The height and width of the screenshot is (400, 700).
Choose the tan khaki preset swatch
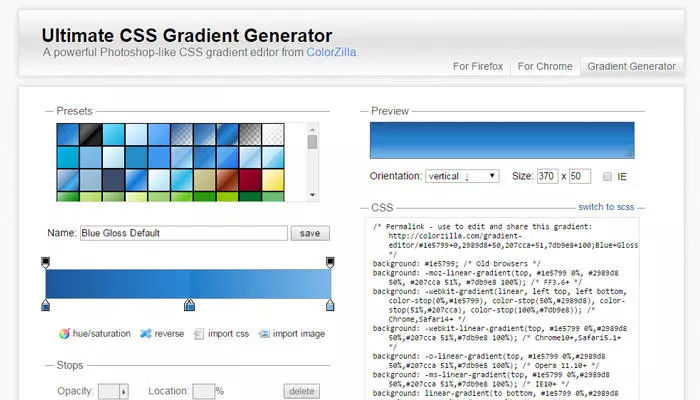pos(204,180)
